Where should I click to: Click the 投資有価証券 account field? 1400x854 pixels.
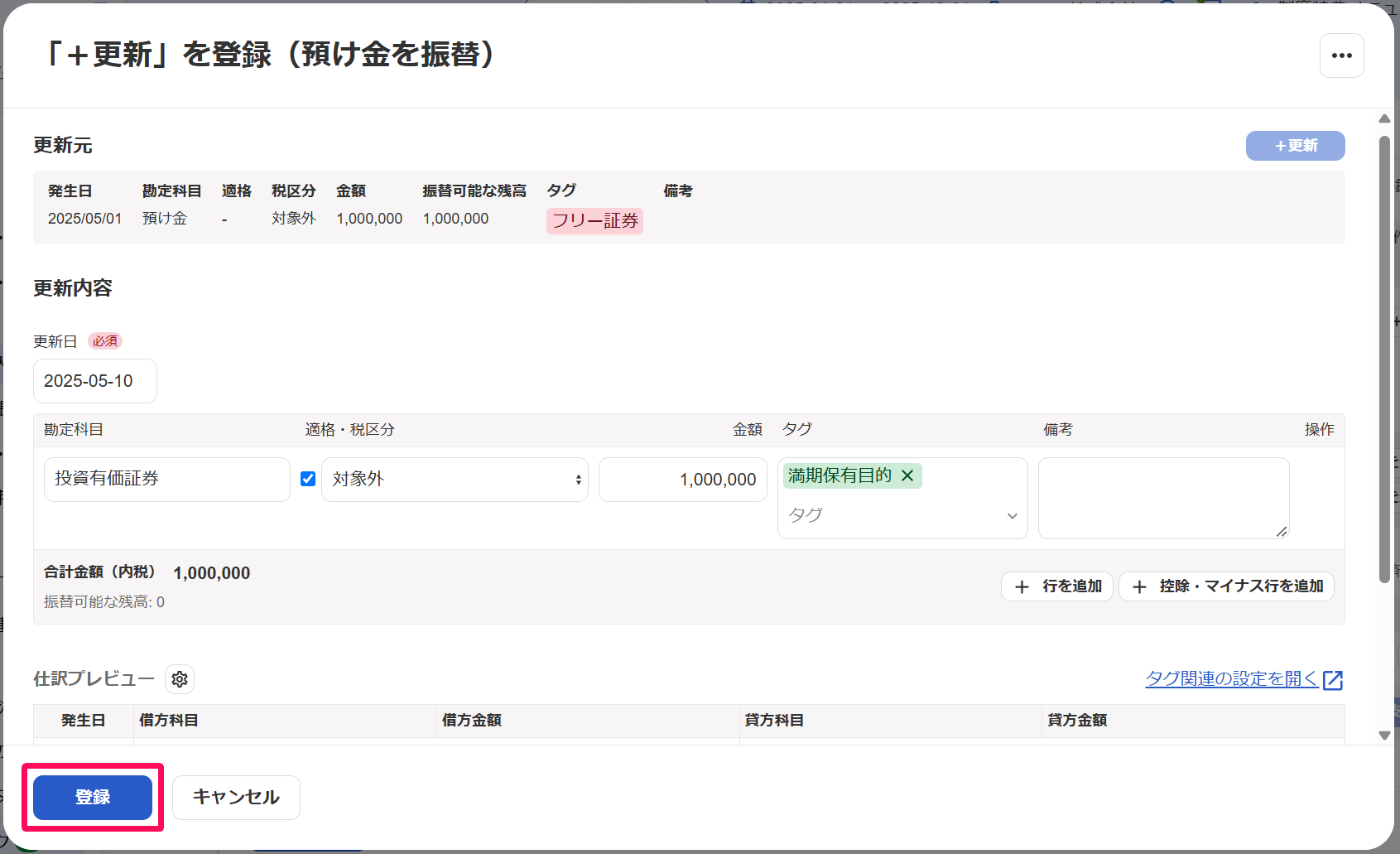tap(167, 480)
